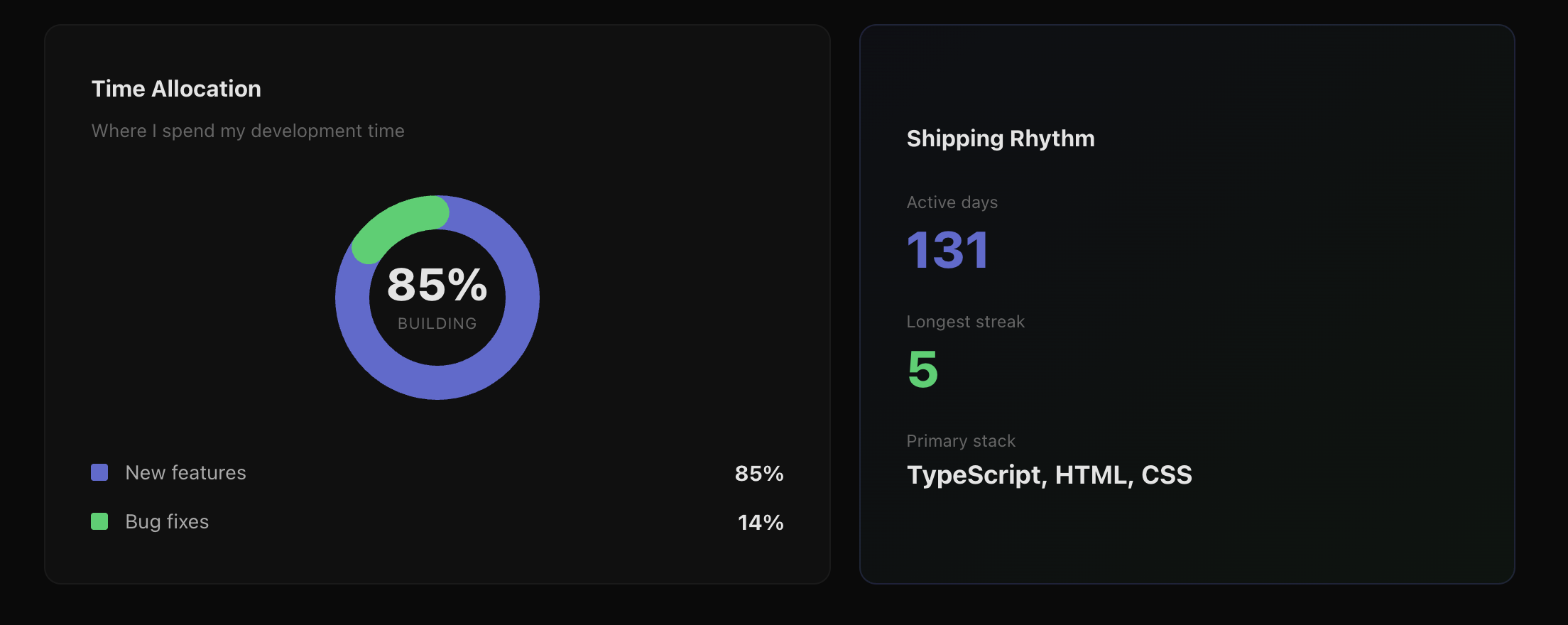This screenshot has width=1568, height=625.
Task: Open the Time Allocation card header
Action: (x=176, y=88)
